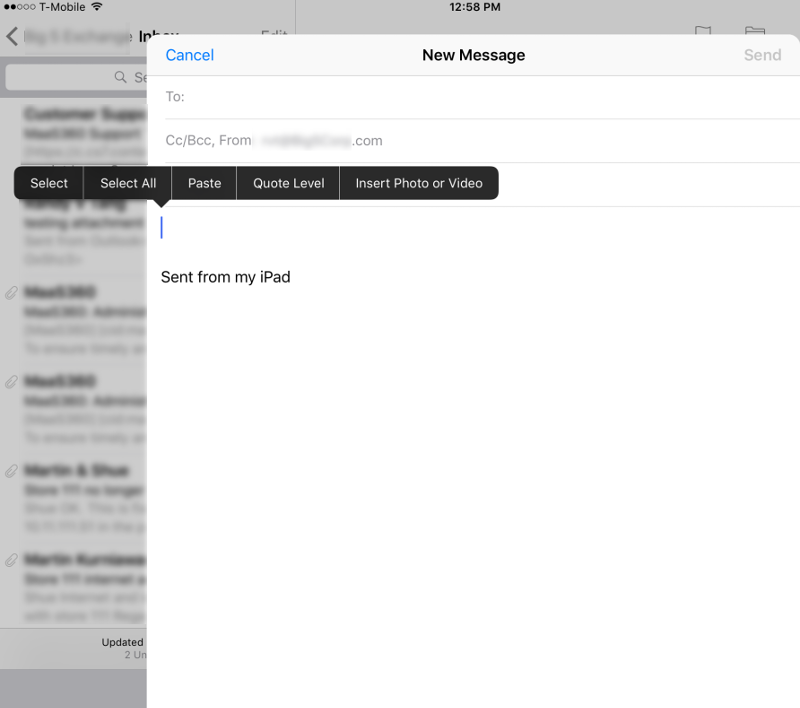The width and height of the screenshot is (800, 708).
Task: Cancel the new message draft
Action: 189,55
